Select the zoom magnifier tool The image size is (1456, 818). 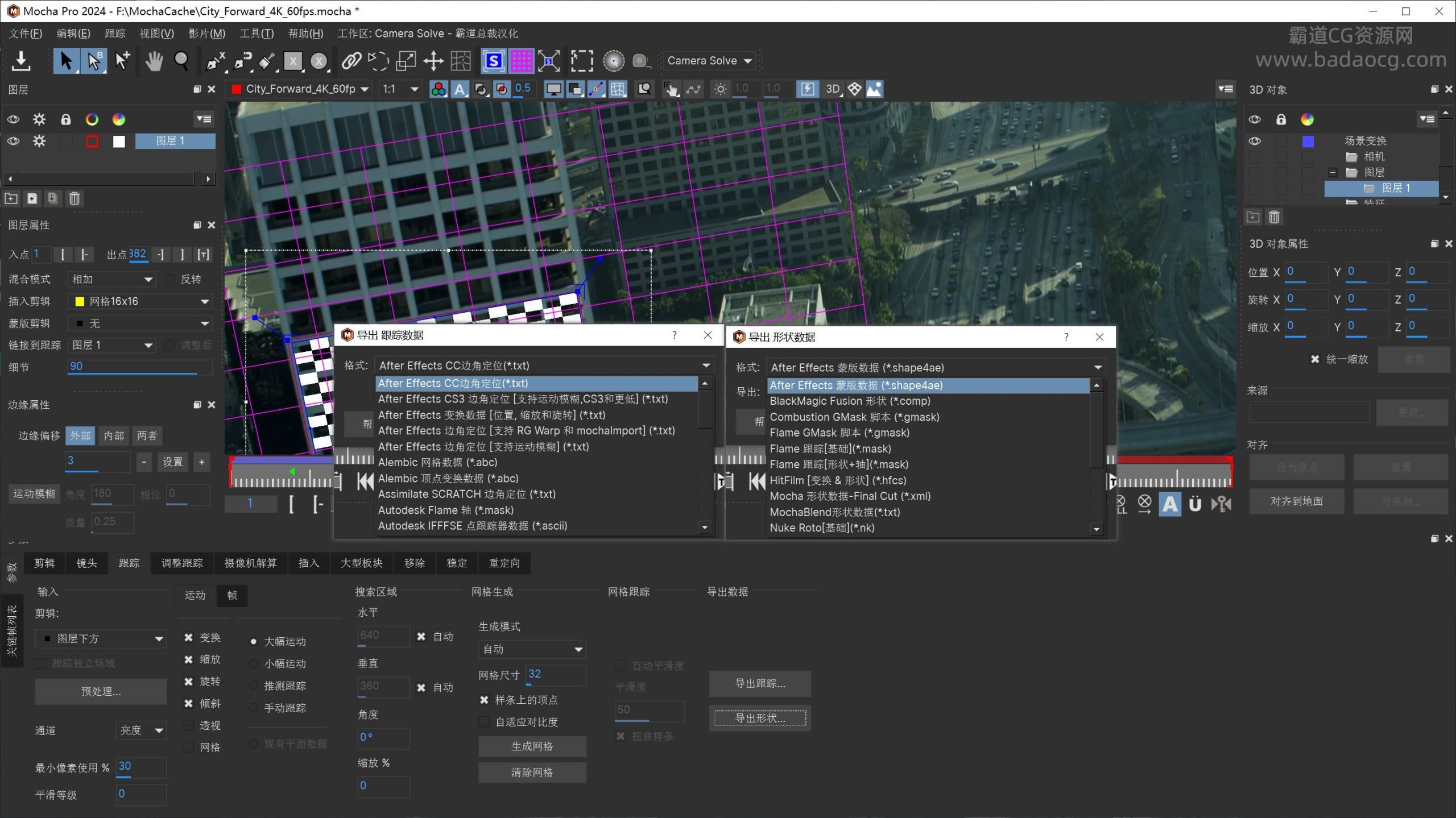pos(181,61)
